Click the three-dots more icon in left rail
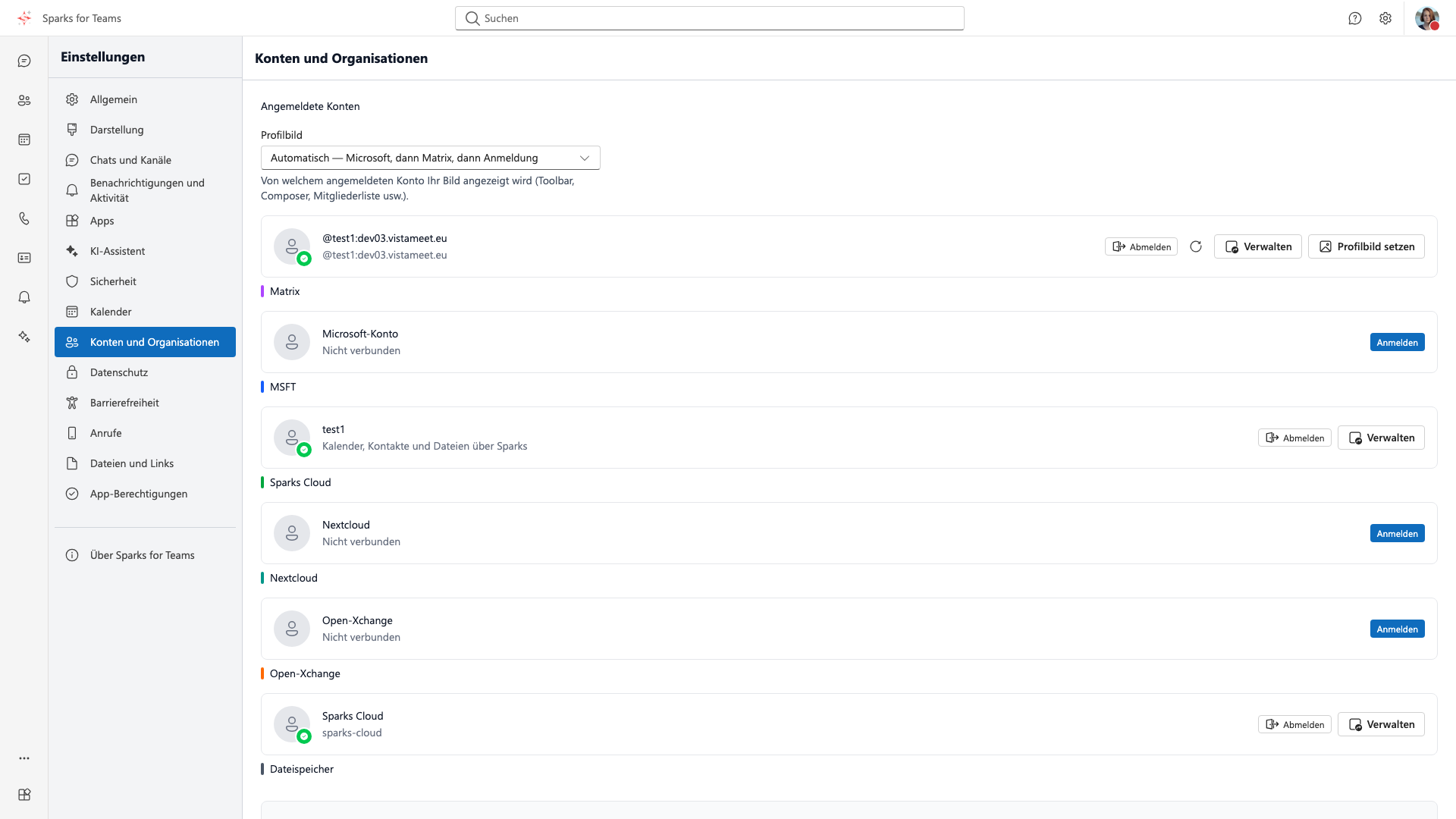The image size is (1456, 819). 24,758
